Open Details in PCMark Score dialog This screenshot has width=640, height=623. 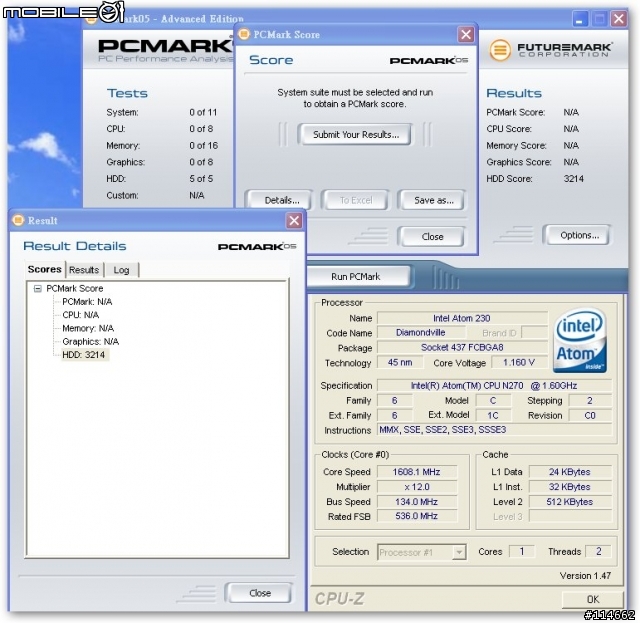tap(280, 200)
